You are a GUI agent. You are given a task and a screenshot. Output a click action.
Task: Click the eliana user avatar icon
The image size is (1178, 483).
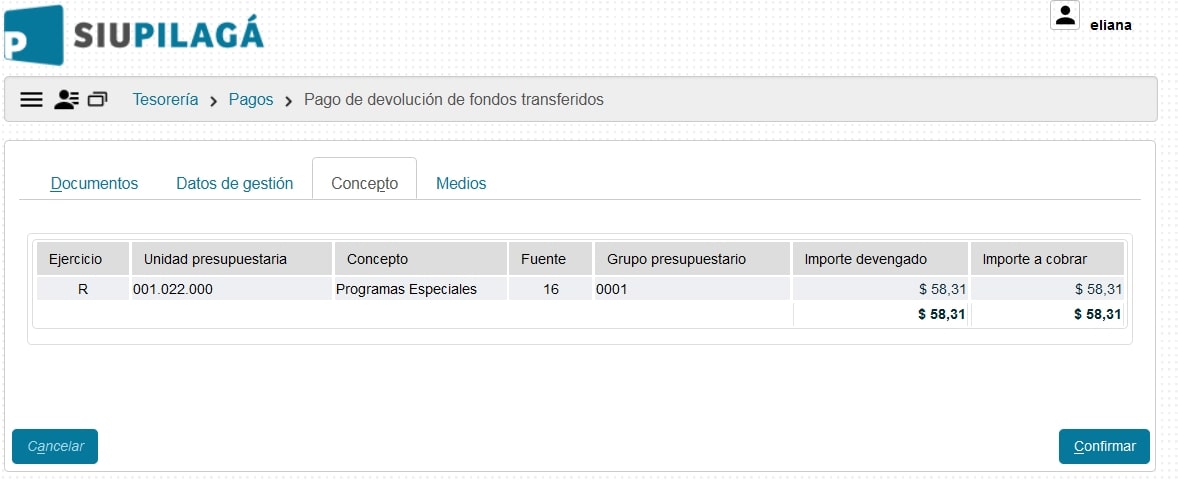click(x=1065, y=15)
